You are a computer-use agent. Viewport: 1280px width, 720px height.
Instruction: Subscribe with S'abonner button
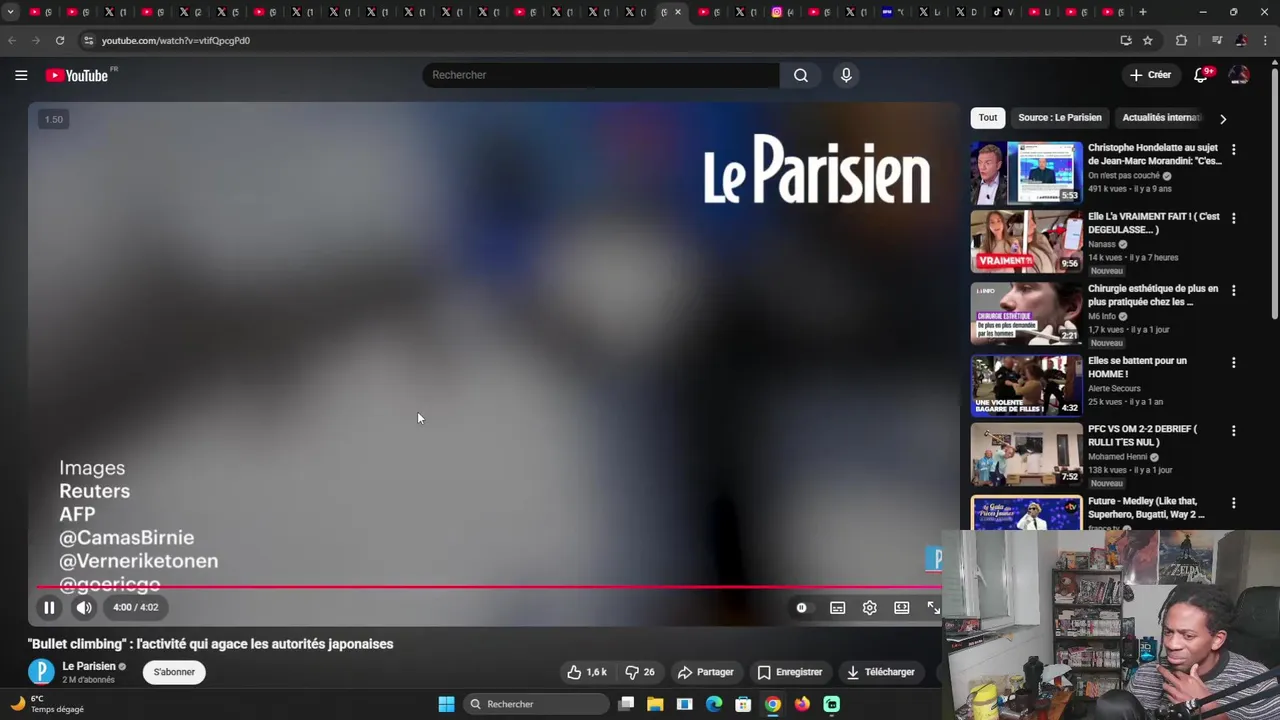(x=174, y=672)
